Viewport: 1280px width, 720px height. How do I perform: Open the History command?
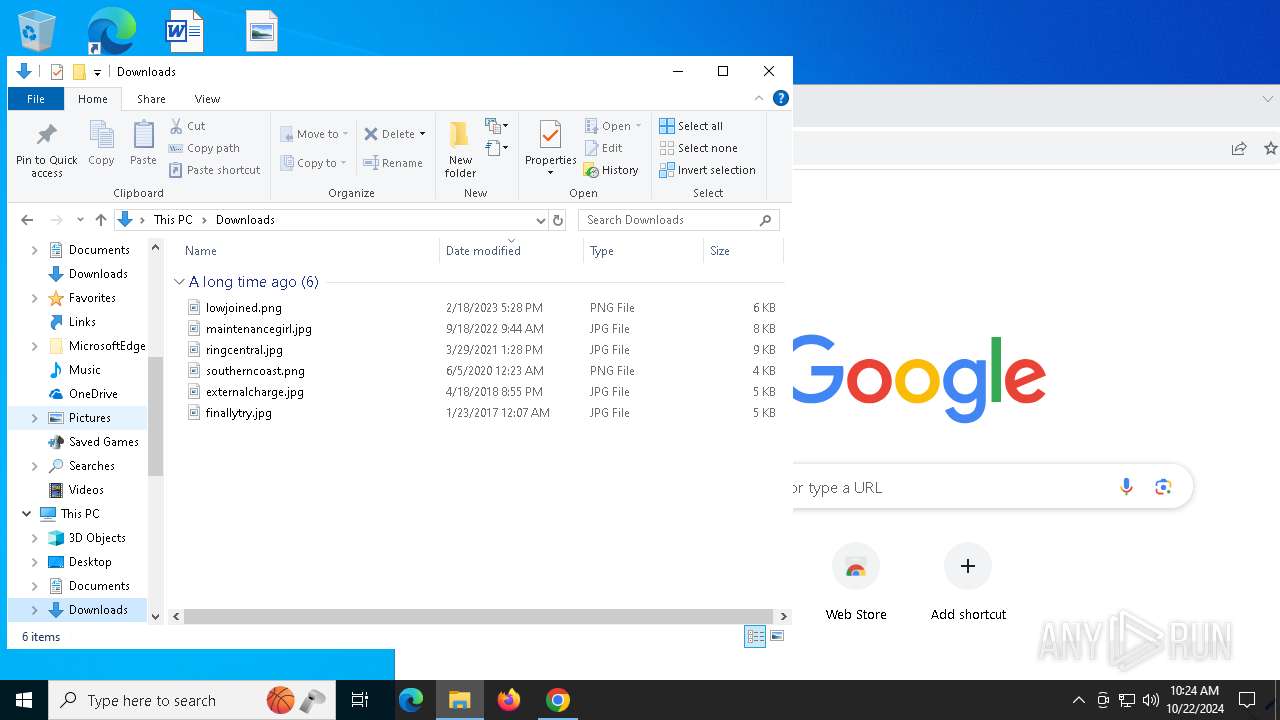click(611, 170)
